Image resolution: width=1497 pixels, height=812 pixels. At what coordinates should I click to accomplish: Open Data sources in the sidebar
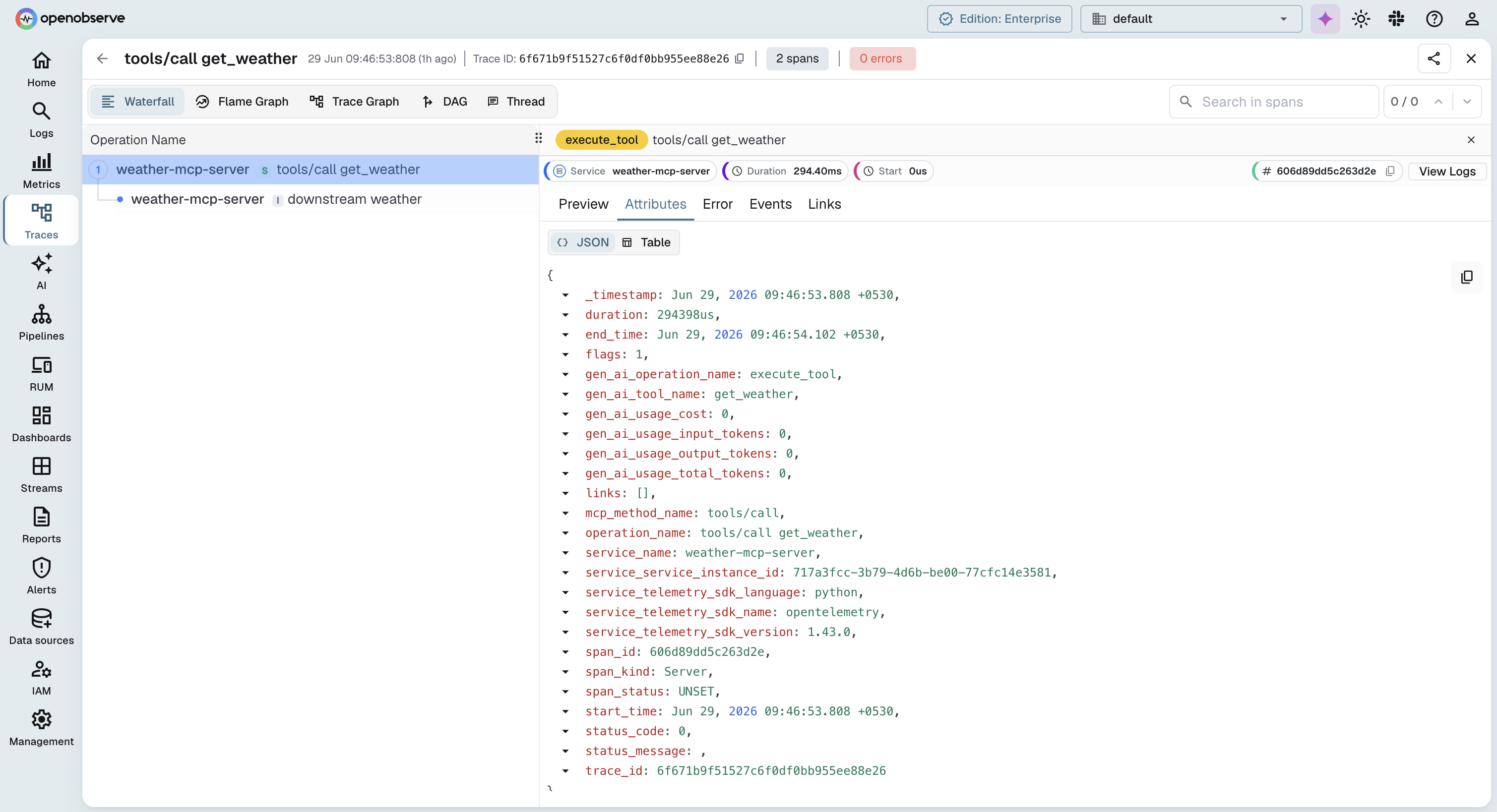(x=41, y=627)
